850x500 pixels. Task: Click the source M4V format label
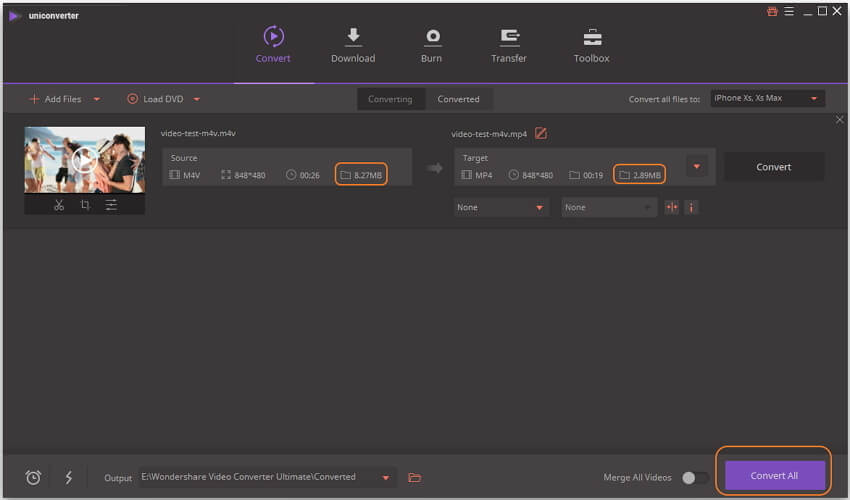[x=185, y=175]
